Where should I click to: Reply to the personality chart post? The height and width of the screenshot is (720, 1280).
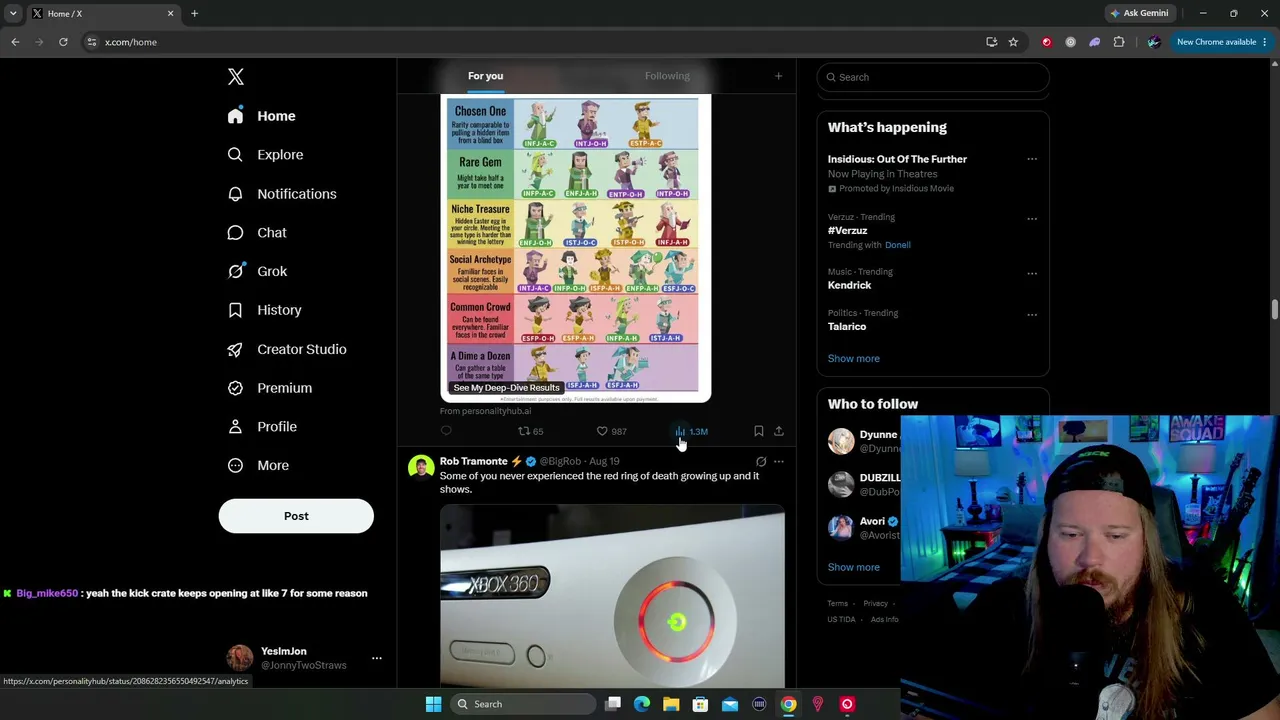coord(446,431)
